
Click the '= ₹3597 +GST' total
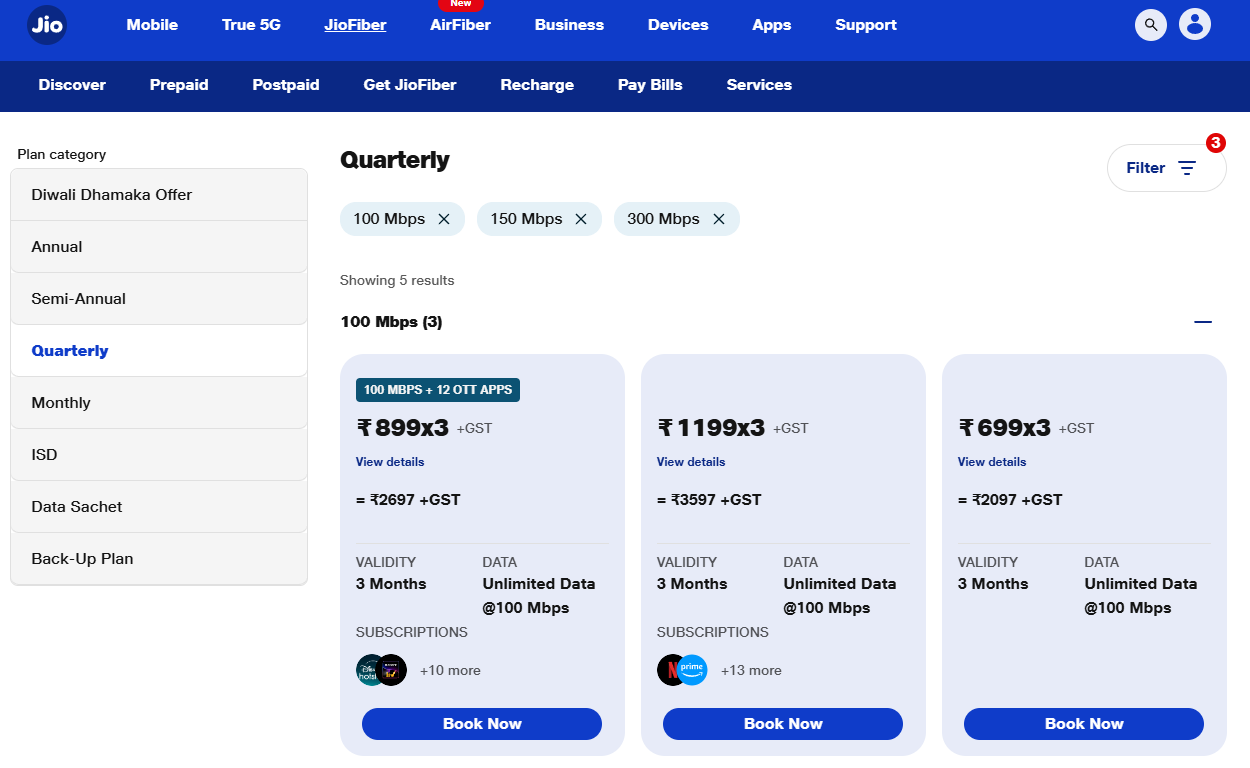point(709,500)
